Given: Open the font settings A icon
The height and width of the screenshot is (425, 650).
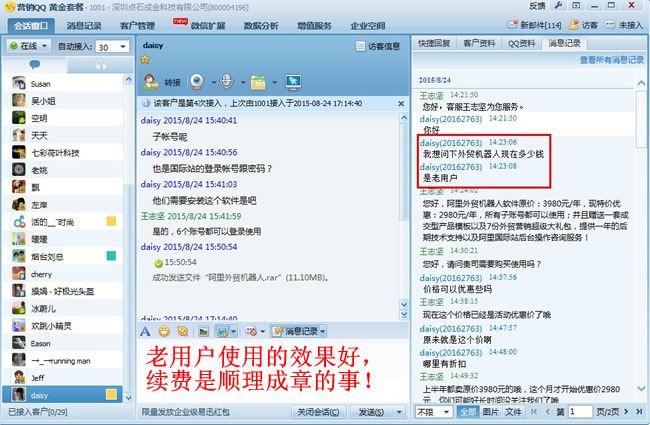Looking at the screenshot, I should click(x=145, y=331).
